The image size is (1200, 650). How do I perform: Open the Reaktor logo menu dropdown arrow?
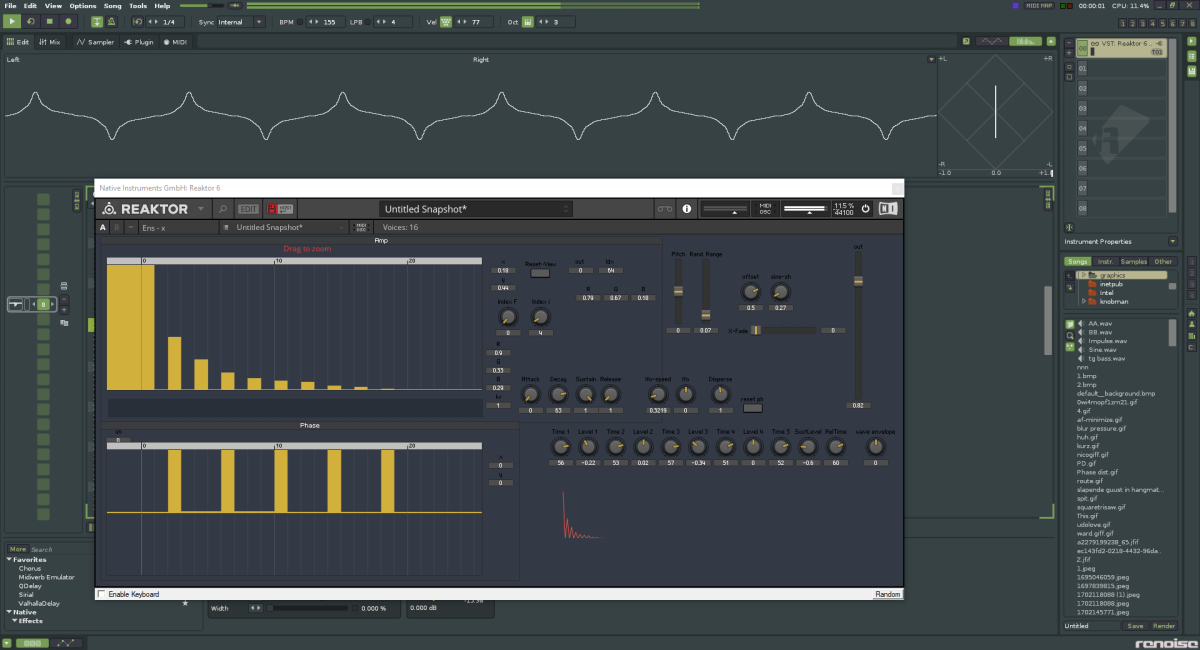tap(201, 209)
